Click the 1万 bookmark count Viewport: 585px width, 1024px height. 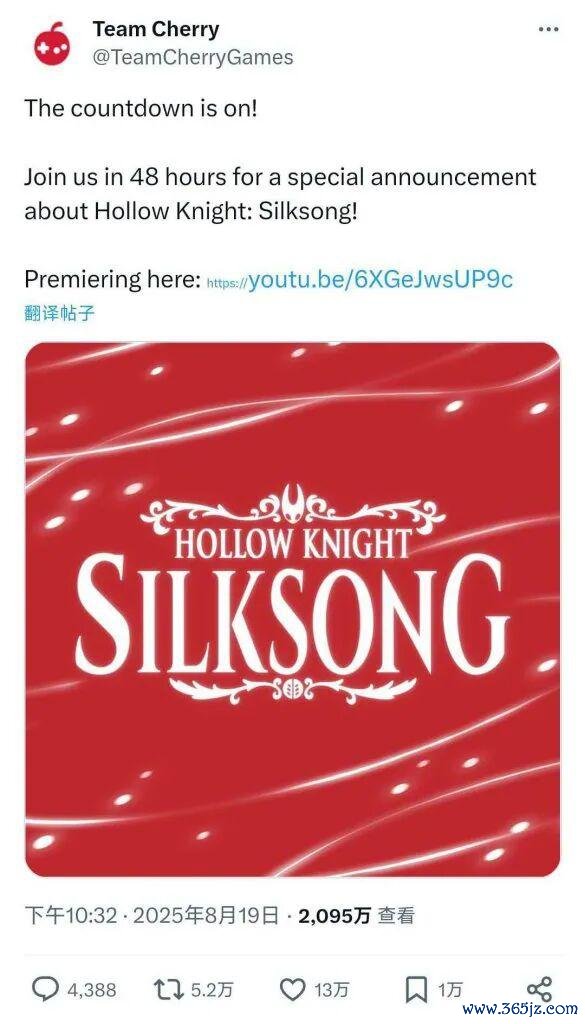pos(449,990)
